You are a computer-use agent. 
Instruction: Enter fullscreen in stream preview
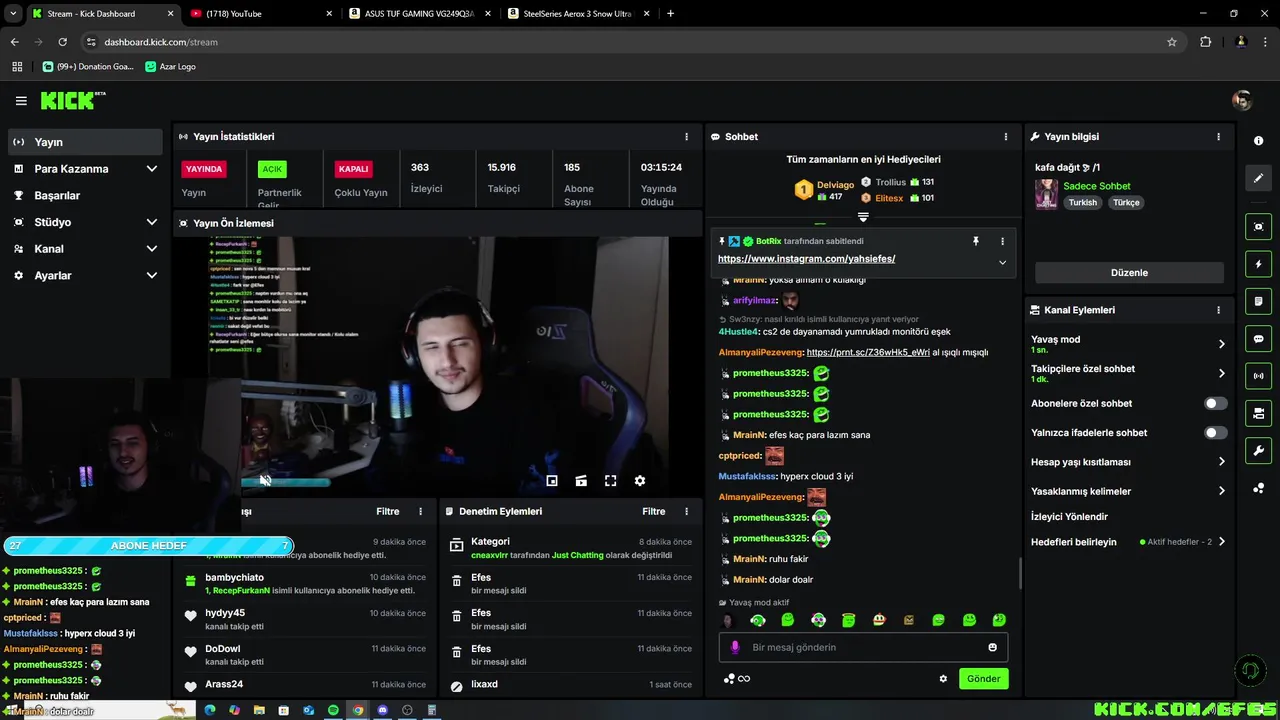pyautogui.click(x=610, y=481)
